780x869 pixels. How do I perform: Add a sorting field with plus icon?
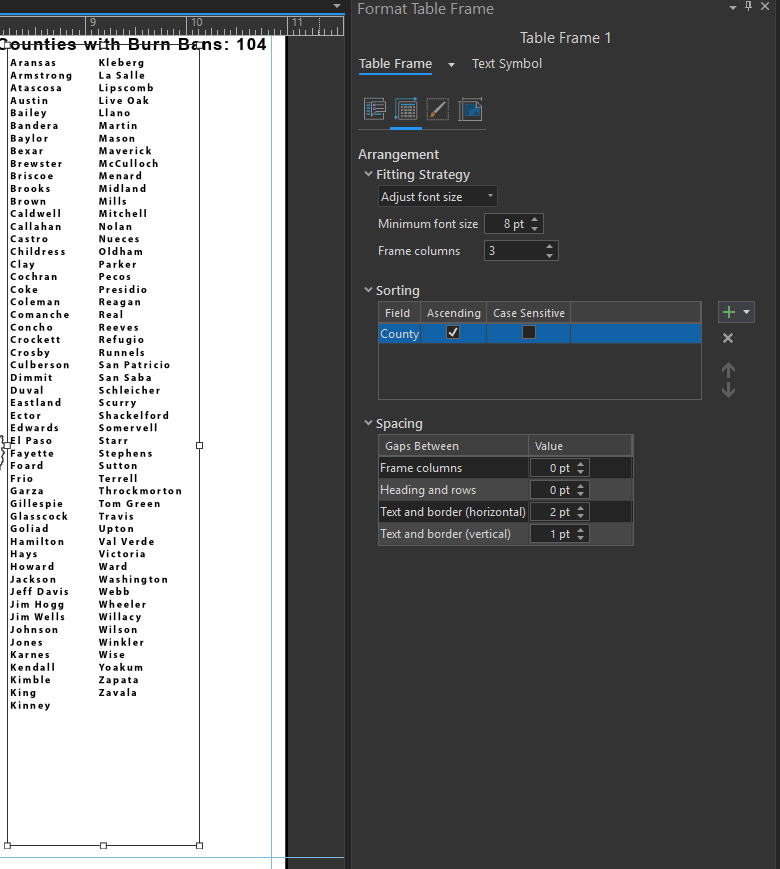click(728, 312)
